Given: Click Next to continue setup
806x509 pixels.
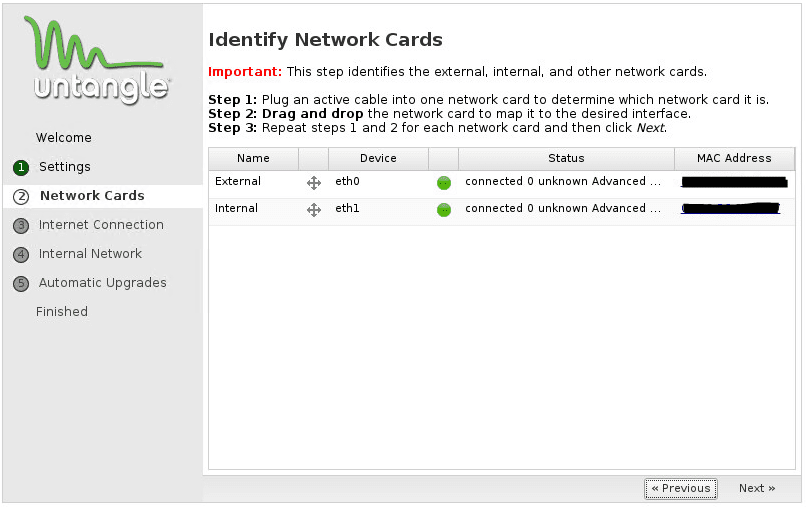Looking at the screenshot, I should tap(757, 489).
